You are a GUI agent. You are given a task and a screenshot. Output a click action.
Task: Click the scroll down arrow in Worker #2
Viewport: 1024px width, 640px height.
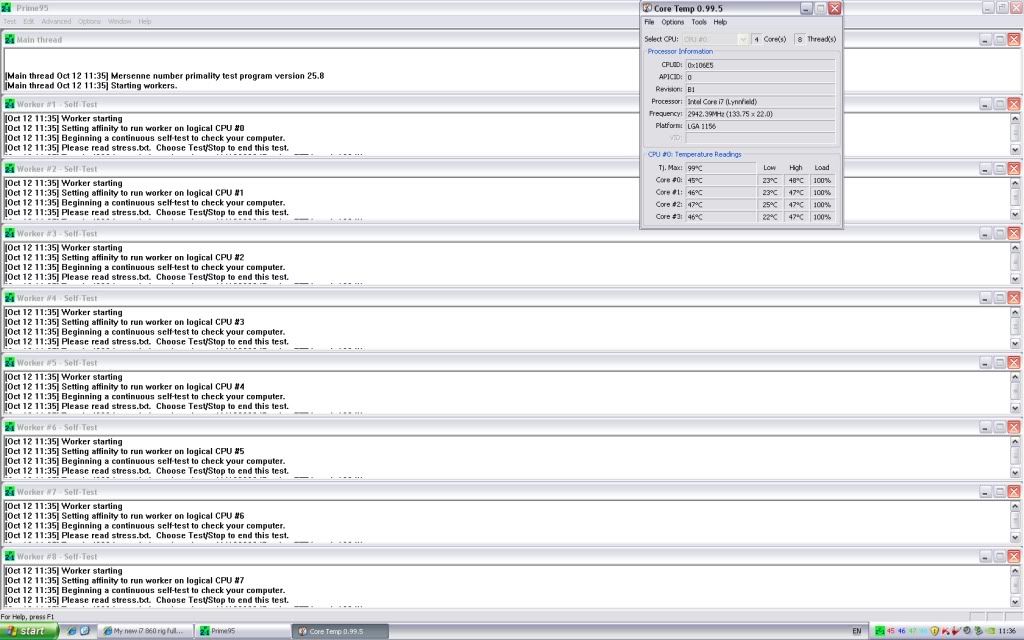(1015, 214)
